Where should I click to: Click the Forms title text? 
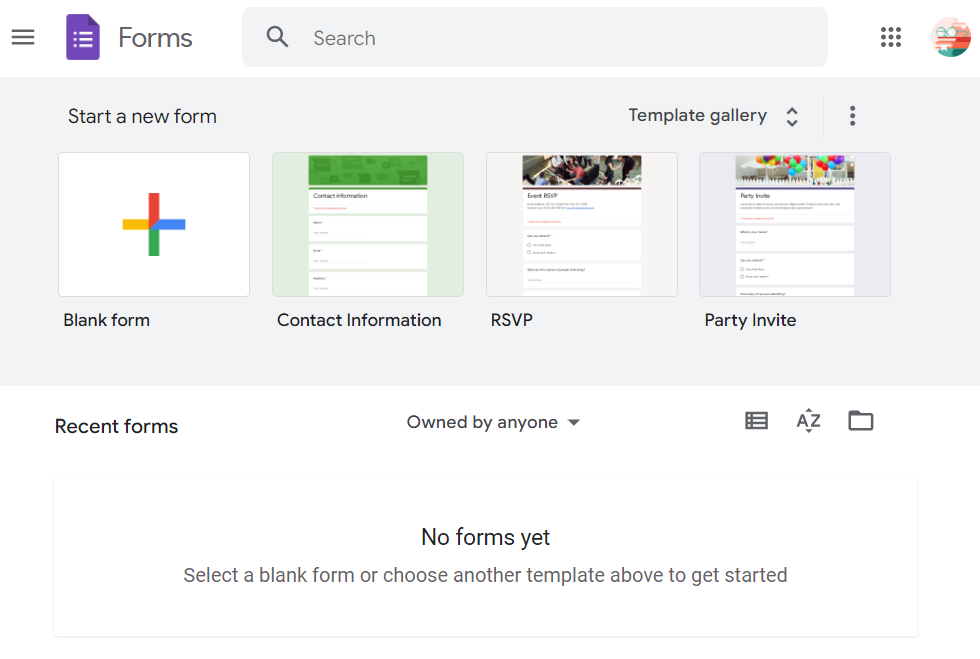pos(155,38)
